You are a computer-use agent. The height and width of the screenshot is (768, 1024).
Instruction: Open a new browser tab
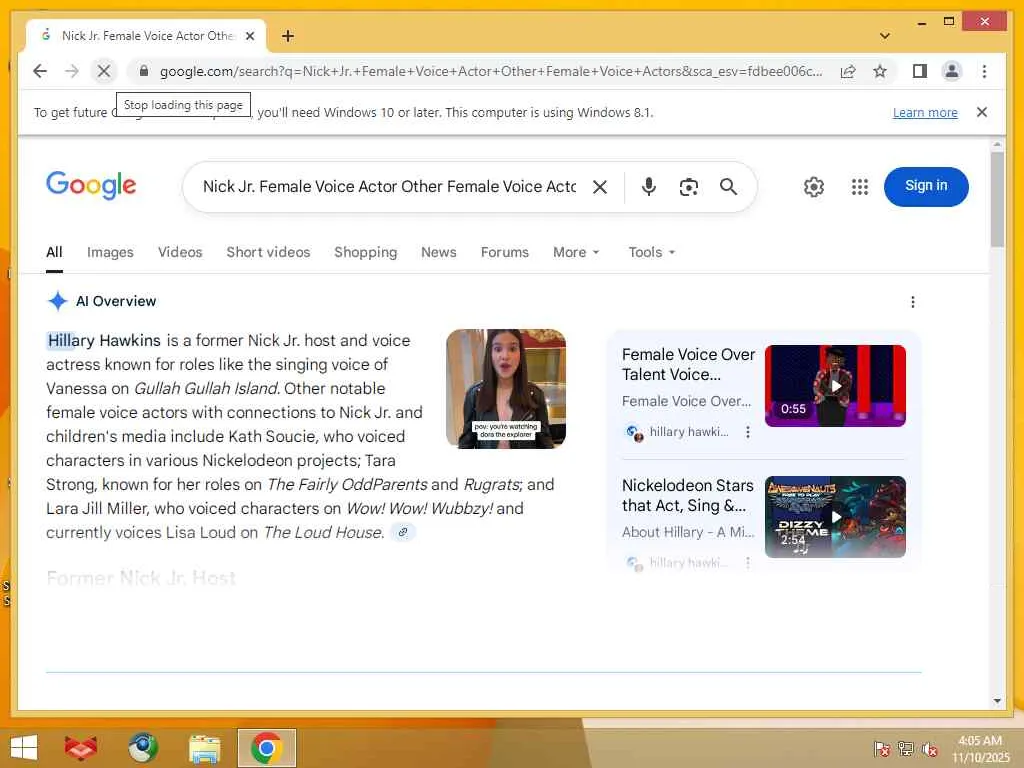288,36
